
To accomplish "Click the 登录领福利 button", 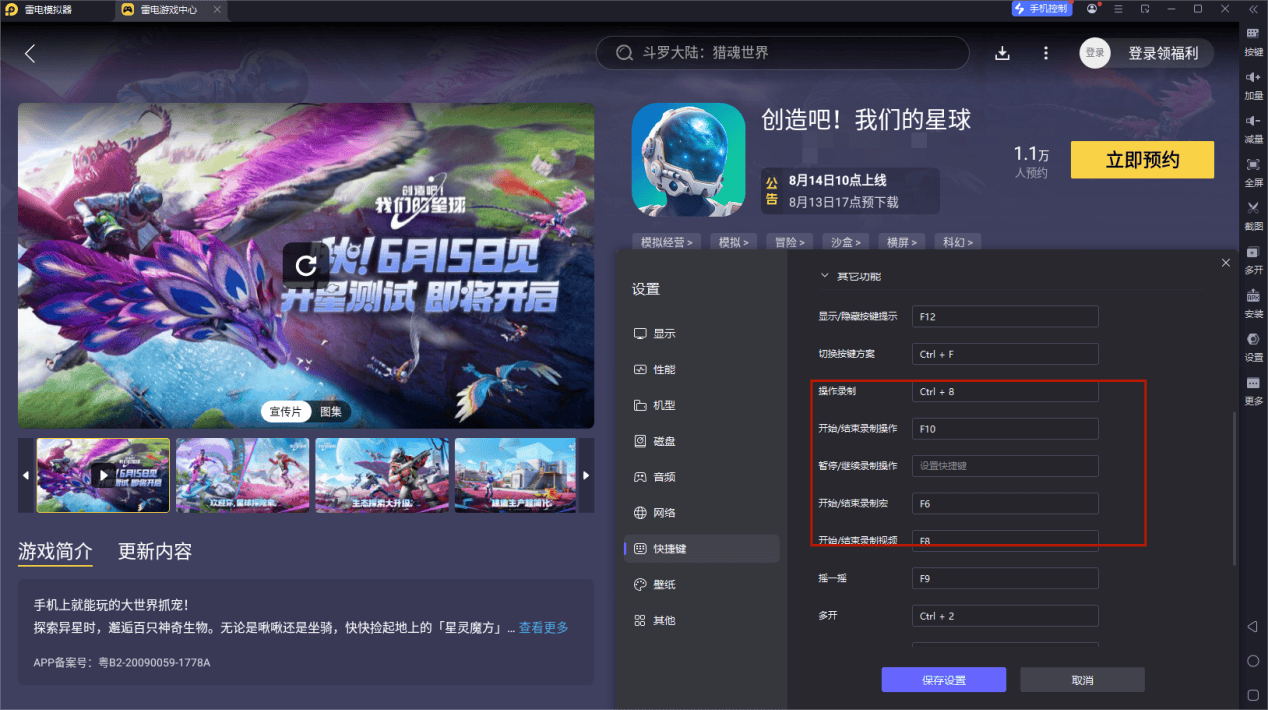I will coord(1163,53).
